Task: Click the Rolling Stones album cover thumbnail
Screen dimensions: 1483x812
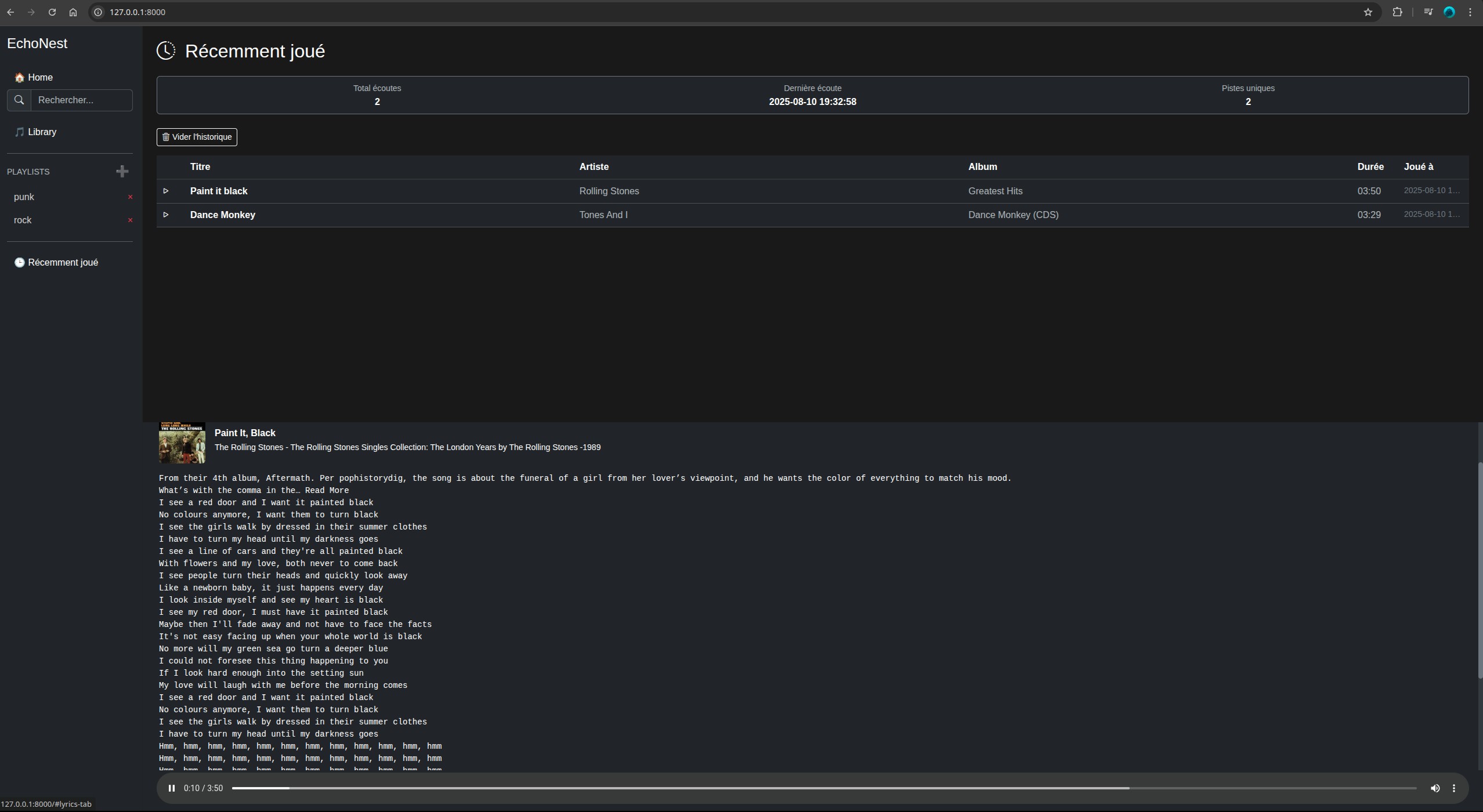Action: [182, 443]
